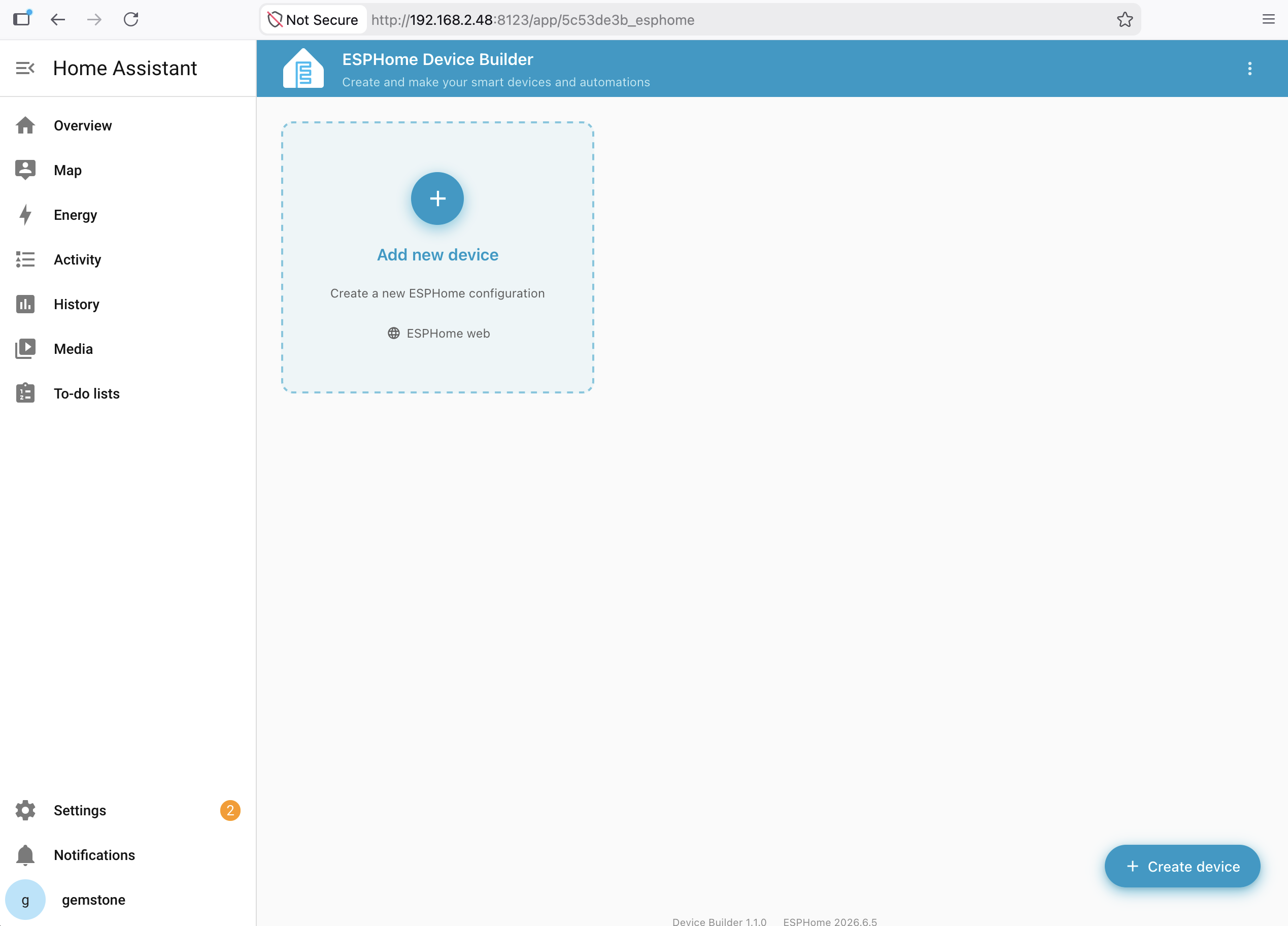Click the Create device button
The width and height of the screenshot is (1288, 926).
1182,867
